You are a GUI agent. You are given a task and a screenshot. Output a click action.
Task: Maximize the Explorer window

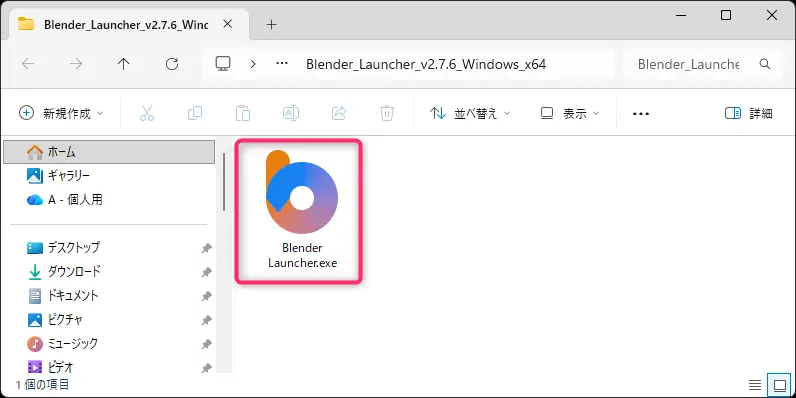tap(726, 15)
